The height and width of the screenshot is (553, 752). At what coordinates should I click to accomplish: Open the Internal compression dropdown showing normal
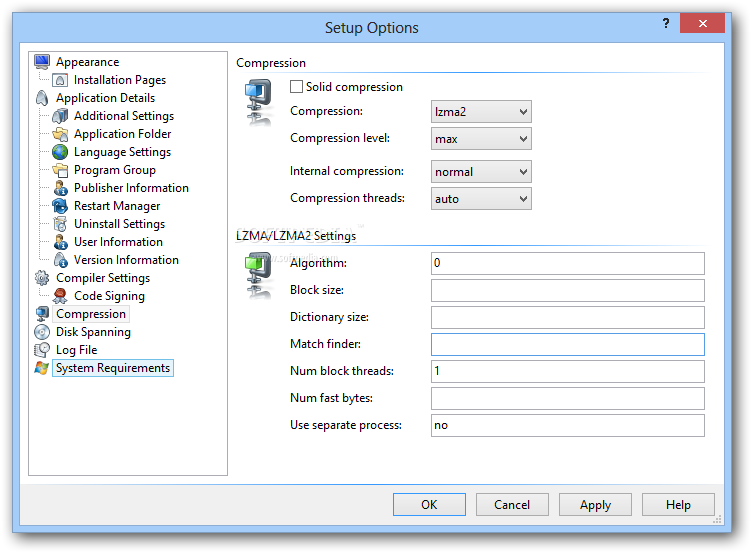point(481,172)
